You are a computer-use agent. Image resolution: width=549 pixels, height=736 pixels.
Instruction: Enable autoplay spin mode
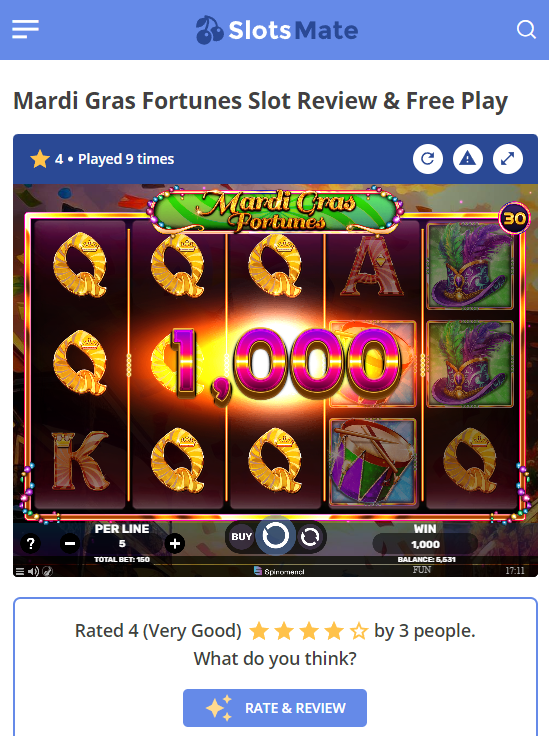310,536
